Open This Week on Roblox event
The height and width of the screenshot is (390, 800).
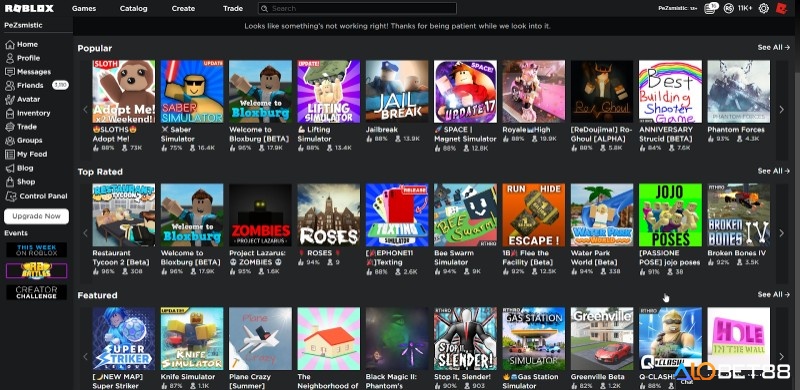point(36,250)
